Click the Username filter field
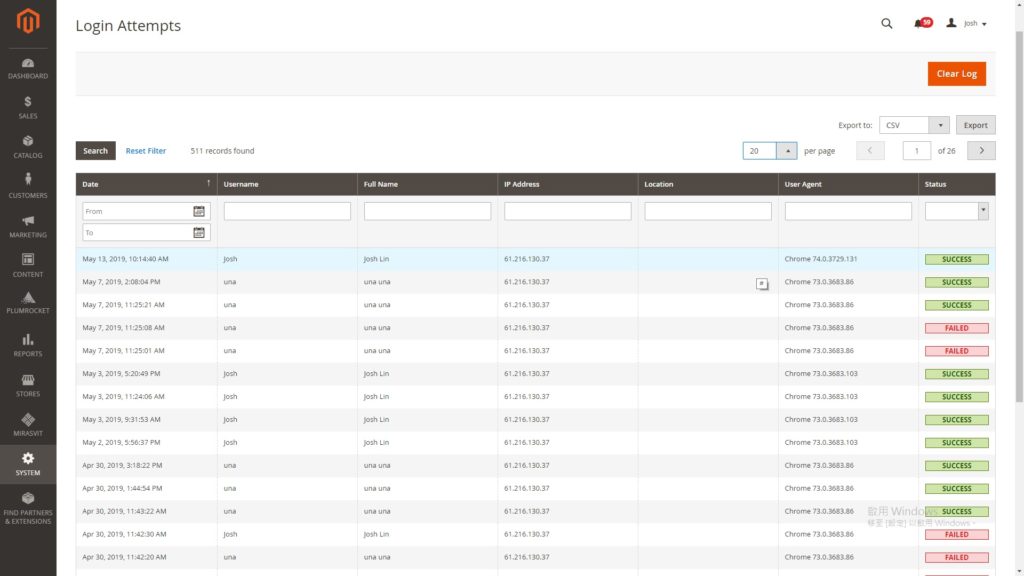Image resolution: width=1024 pixels, height=576 pixels. [x=287, y=211]
